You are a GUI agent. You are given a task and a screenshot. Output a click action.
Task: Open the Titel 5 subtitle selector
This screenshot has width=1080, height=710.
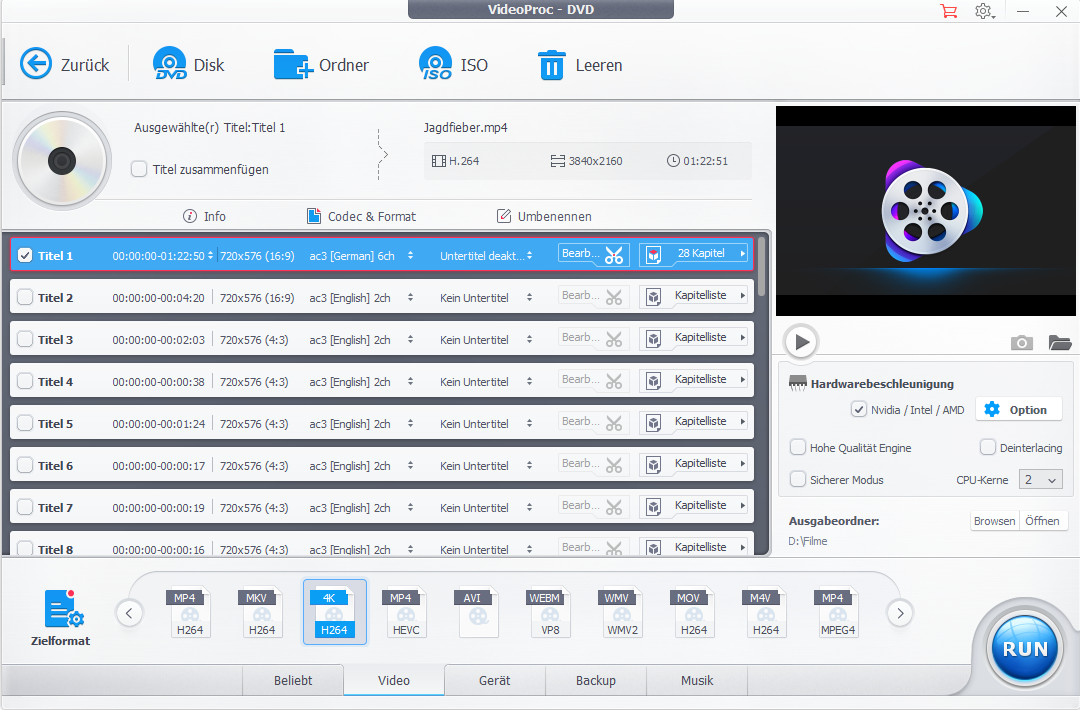(x=529, y=424)
